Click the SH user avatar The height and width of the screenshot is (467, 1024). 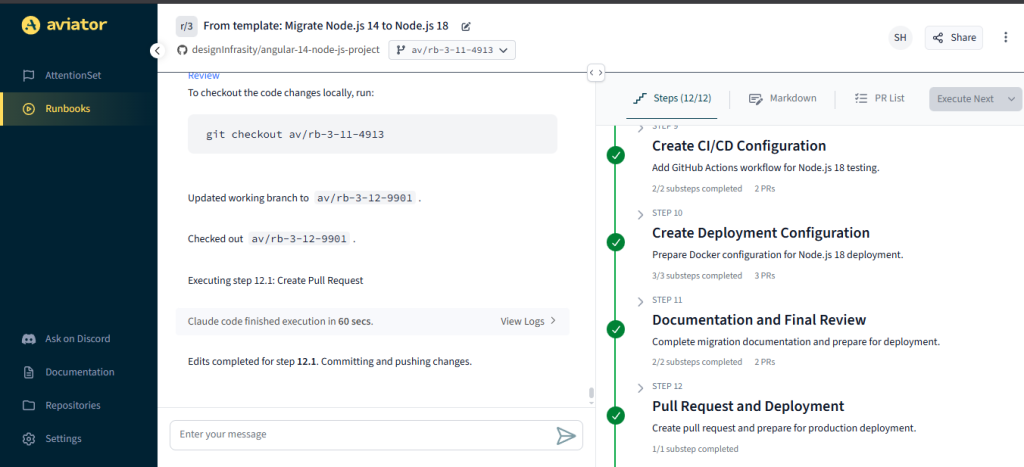pyautogui.click(x=900, y=37)
